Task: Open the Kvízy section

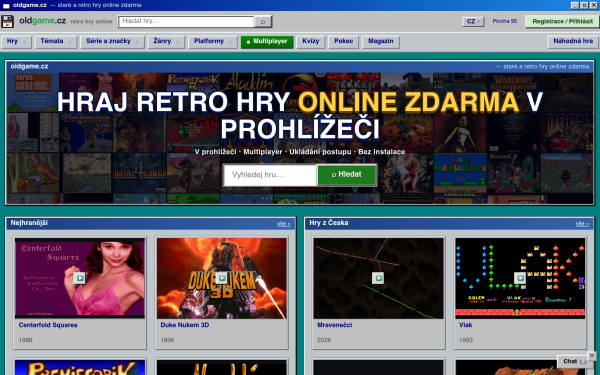Action: pos(311,41)
